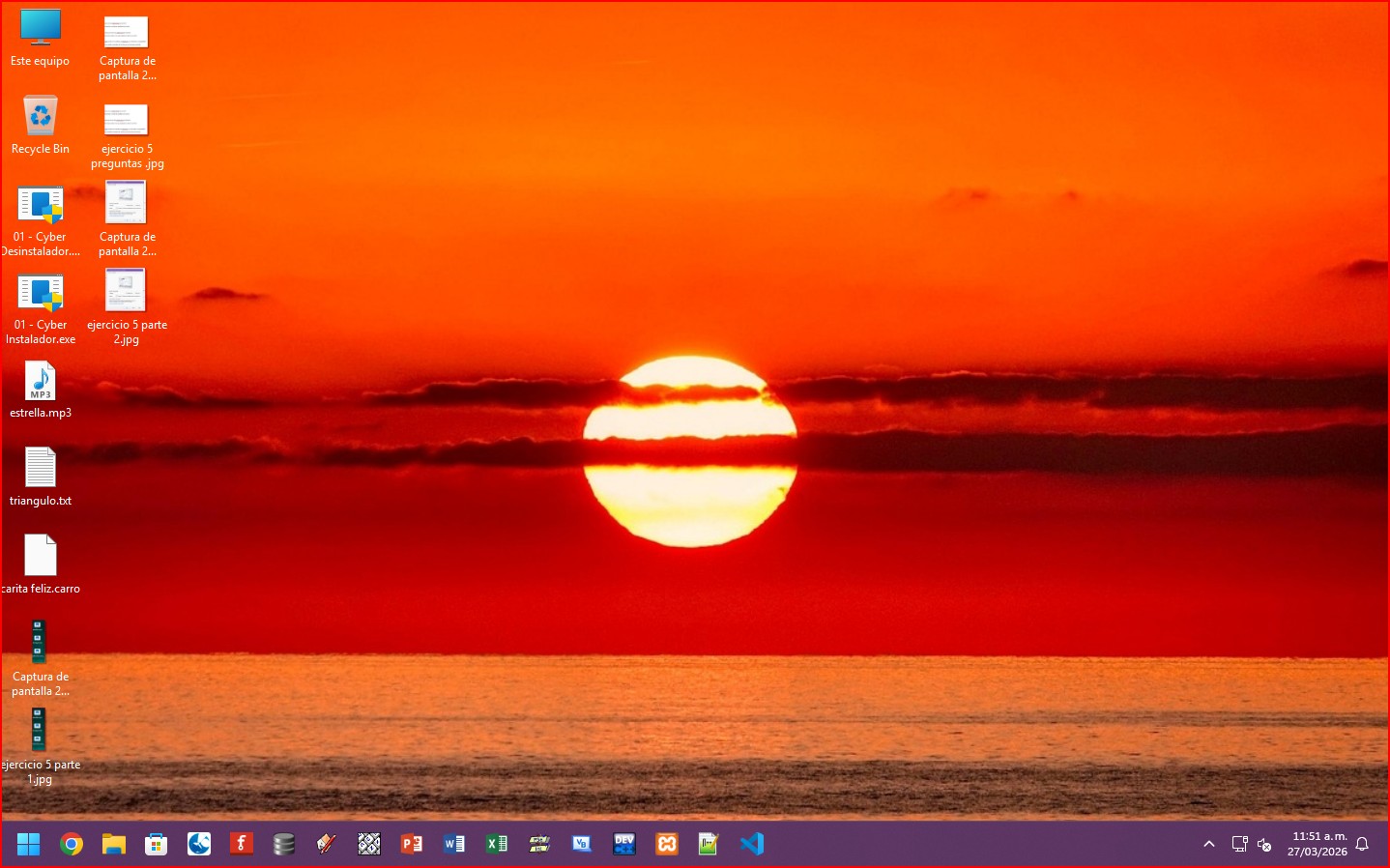
Task: Launch PowerPoint from the taskbar
Action: [412, 844]
